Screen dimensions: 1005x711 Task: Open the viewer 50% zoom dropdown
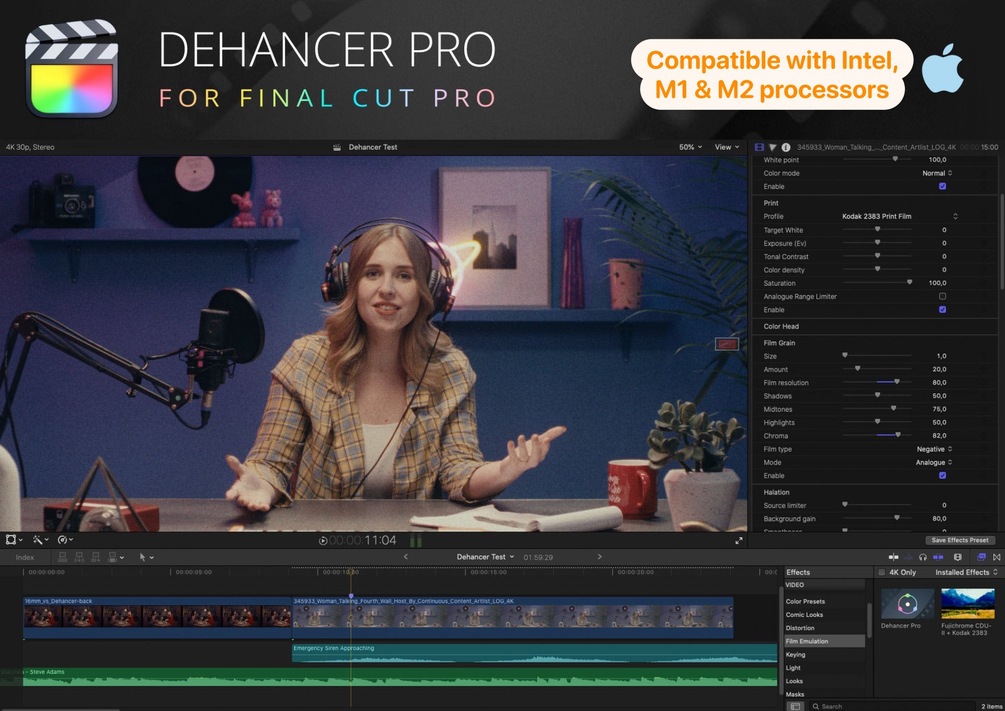point(690,147)
